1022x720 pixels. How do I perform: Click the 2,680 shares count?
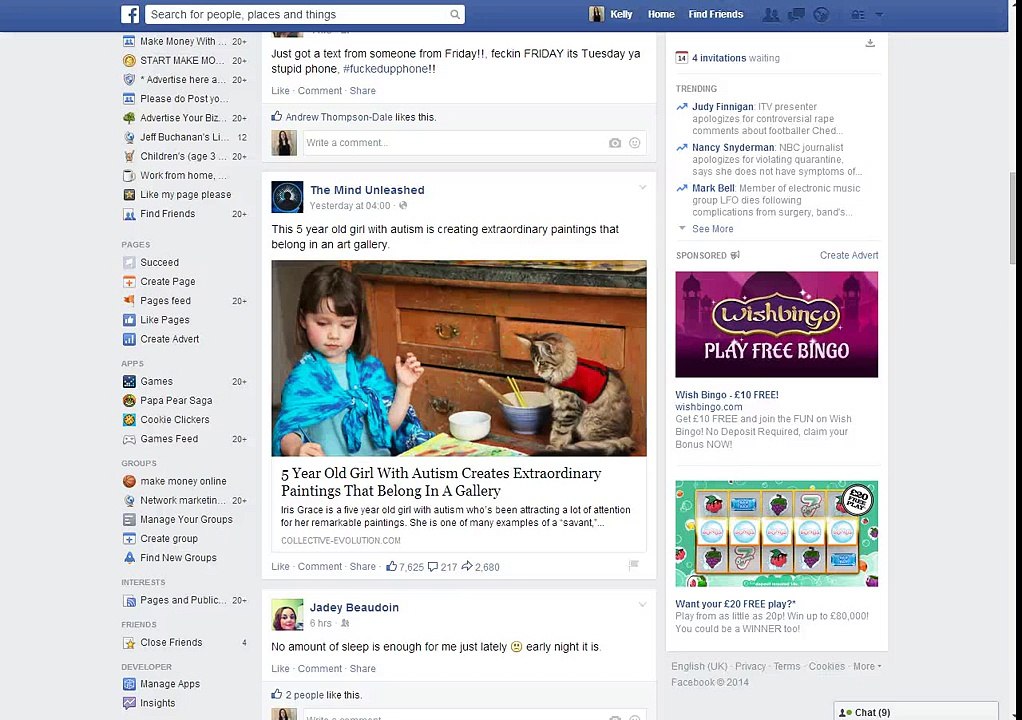point(481,567)
